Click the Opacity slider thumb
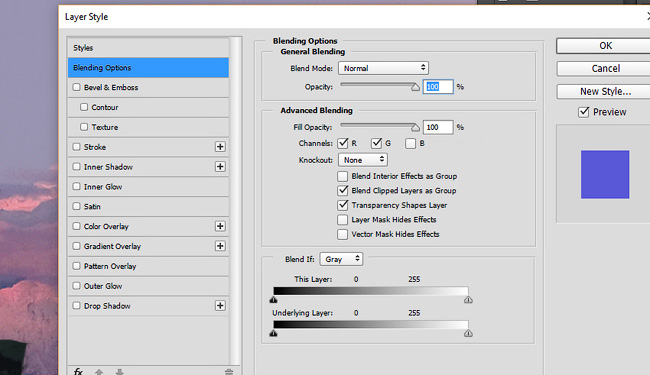 tap(415, 87)
